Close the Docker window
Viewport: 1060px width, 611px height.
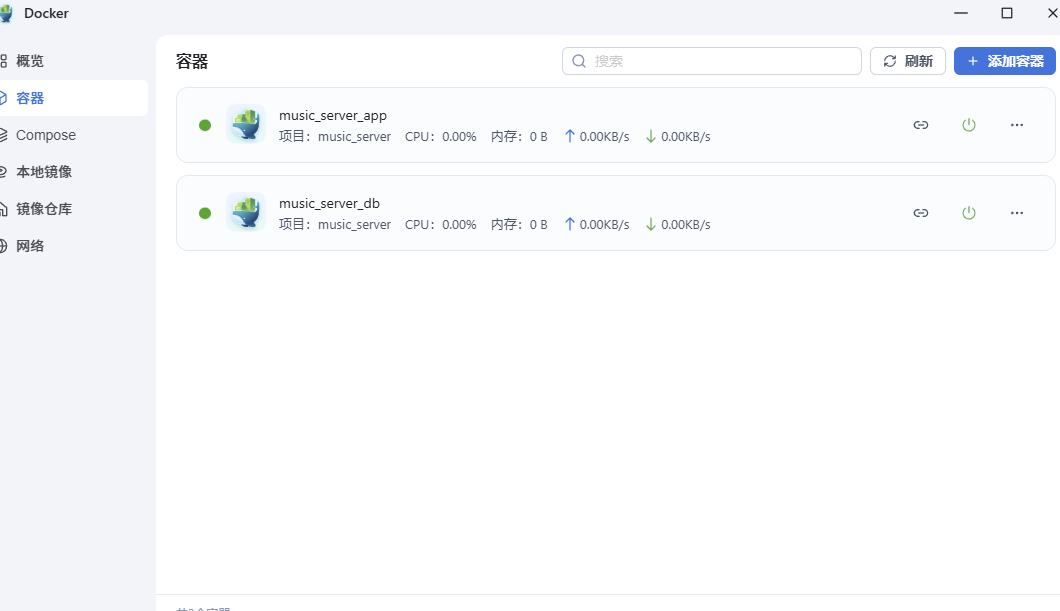pyautogui.click(x=1052, y=13)
